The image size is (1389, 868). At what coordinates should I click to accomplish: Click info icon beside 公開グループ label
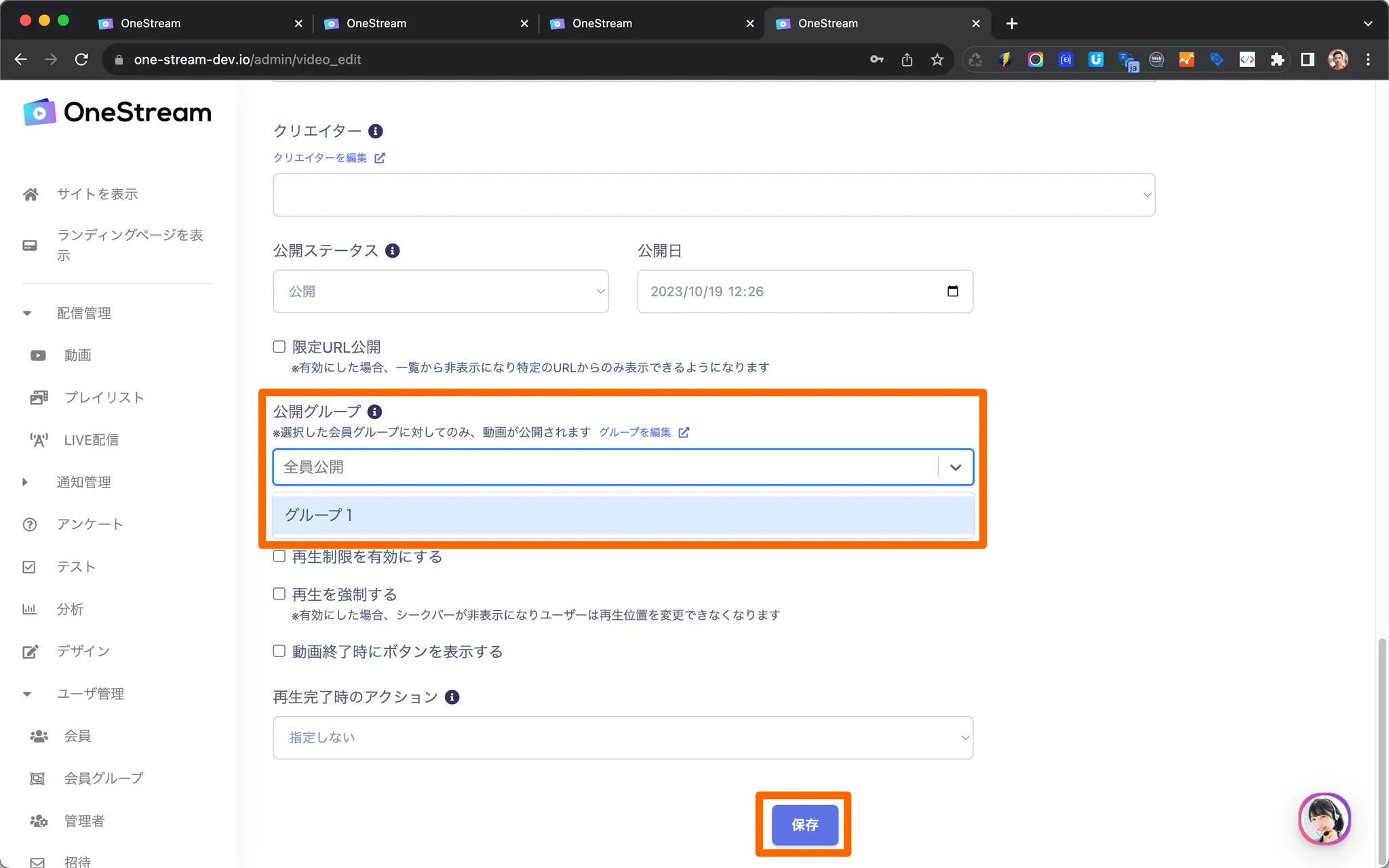click(374, 412)
